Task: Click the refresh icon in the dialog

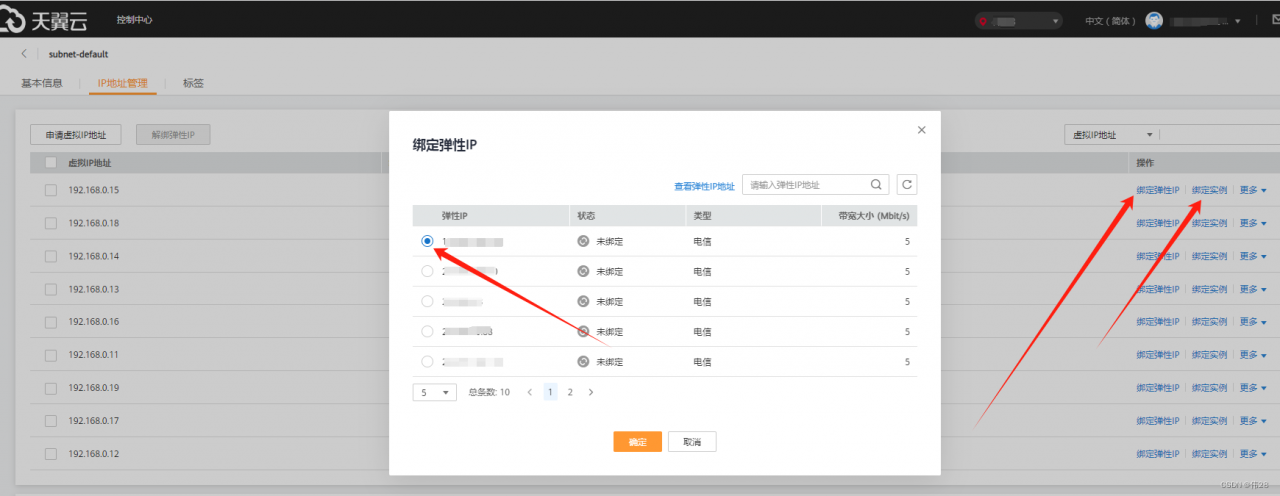Action: (906, 184)
